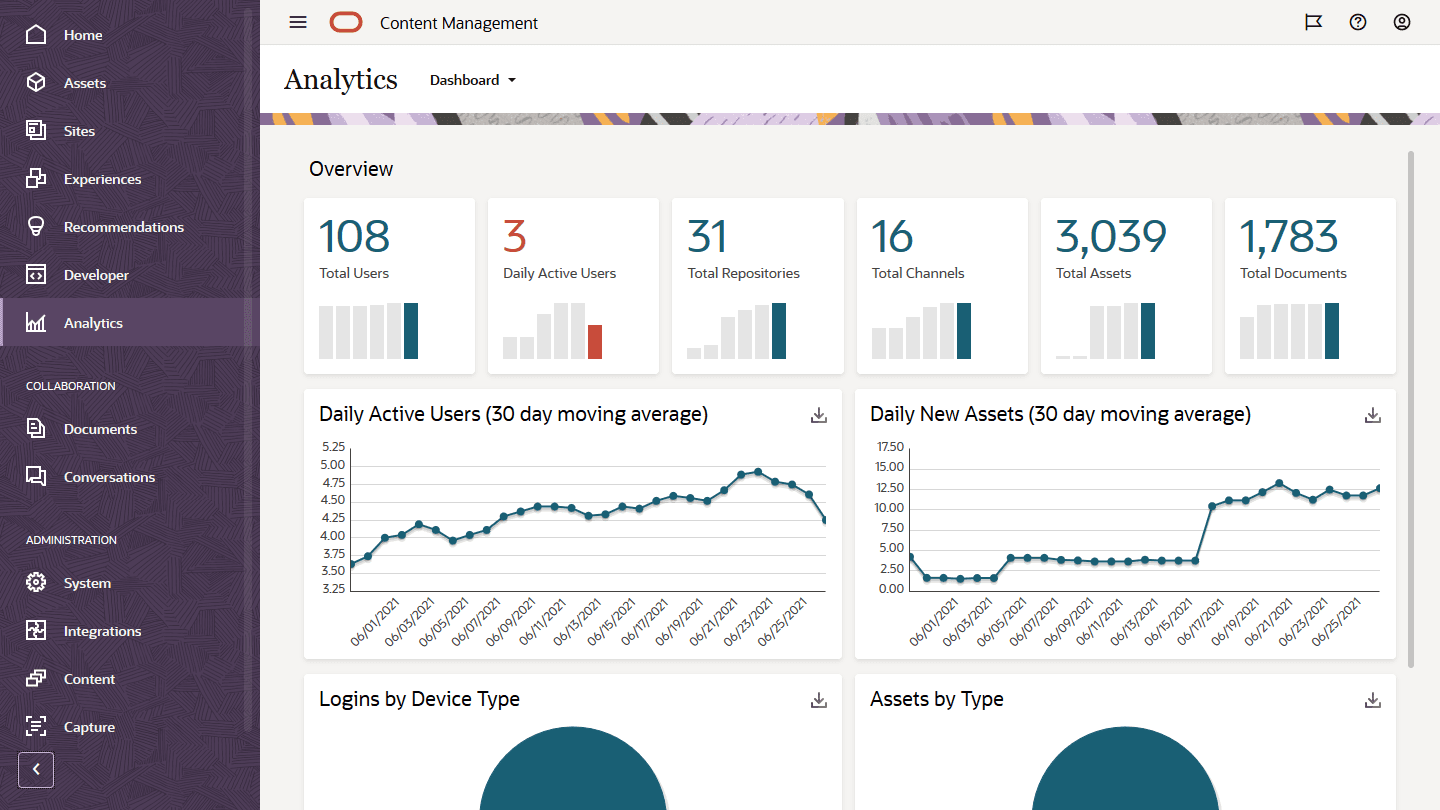Open Capture from the sidebar

coord(37,726)
